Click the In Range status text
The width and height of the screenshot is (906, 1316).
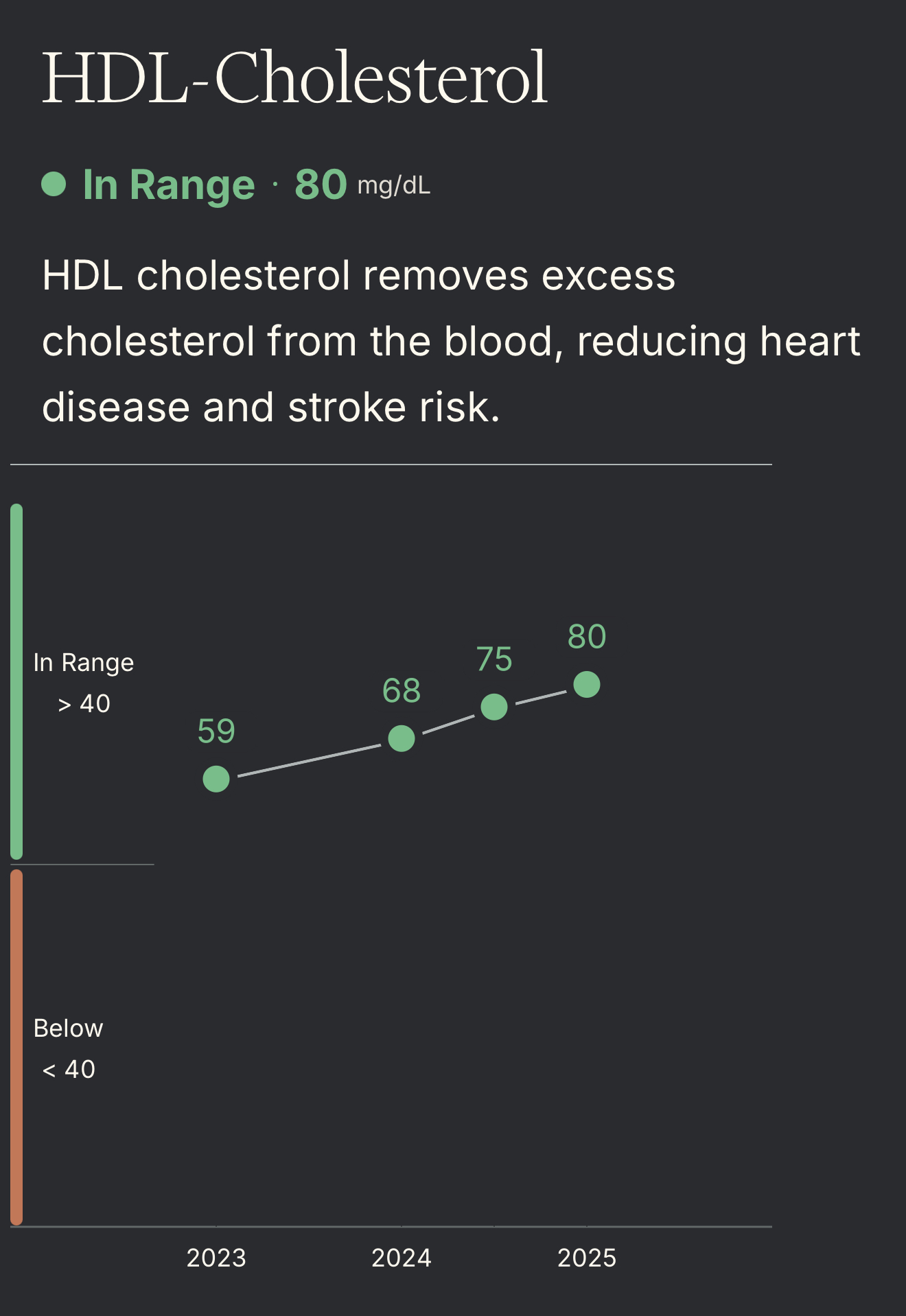169,185
